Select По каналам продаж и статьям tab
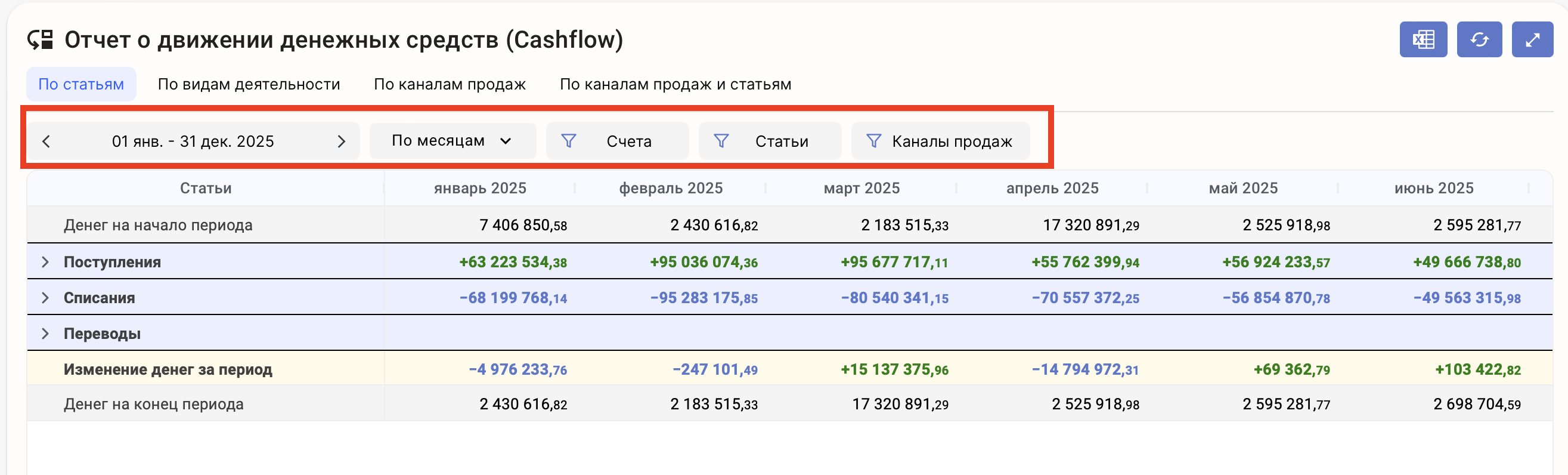 pyautogui.click(x=675, y=85)
